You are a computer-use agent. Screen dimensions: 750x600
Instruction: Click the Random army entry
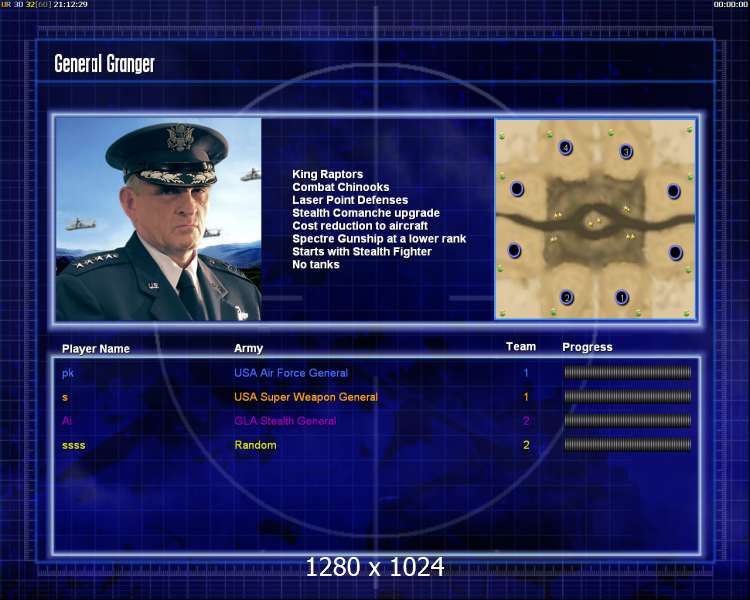[x=255, y=445]
